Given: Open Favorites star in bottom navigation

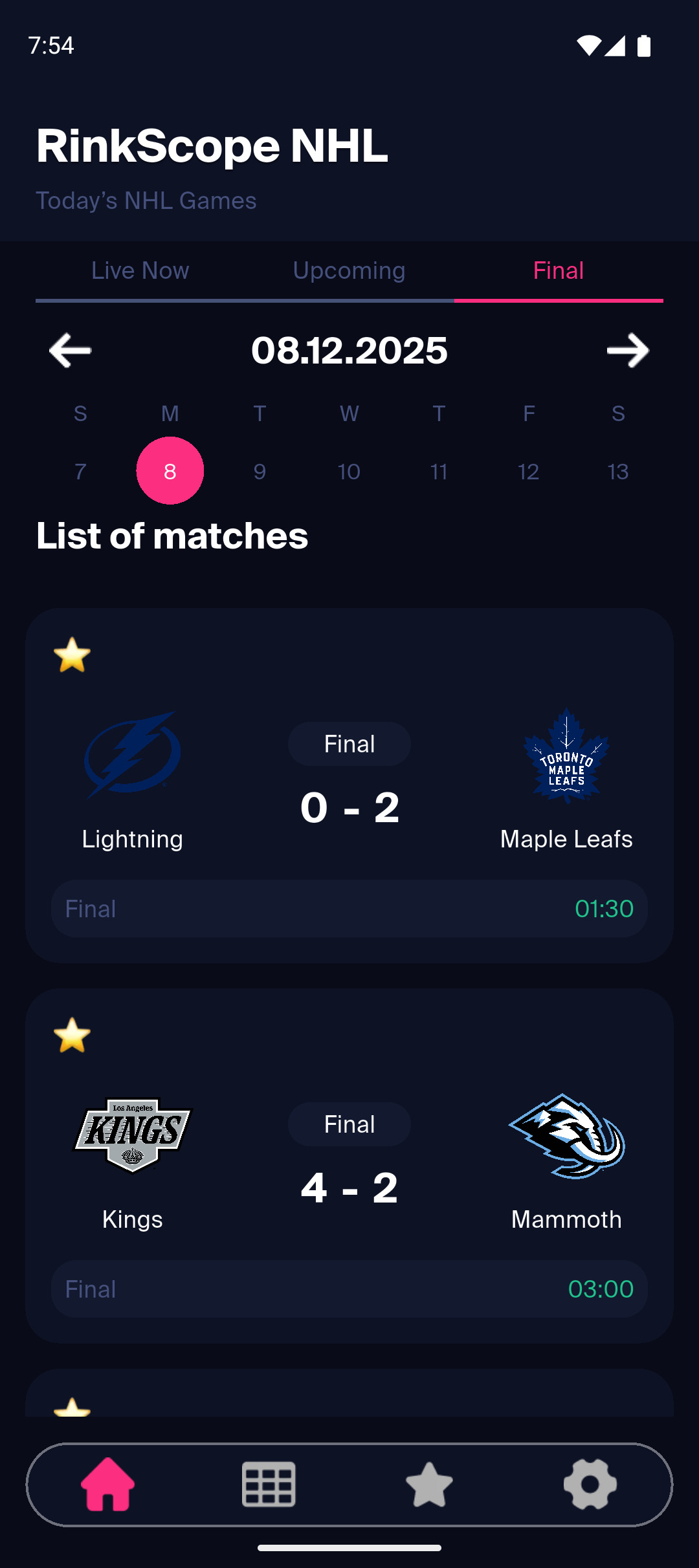Looking at the screenshot, I should pyautogui.click(x=429, y=1484).
